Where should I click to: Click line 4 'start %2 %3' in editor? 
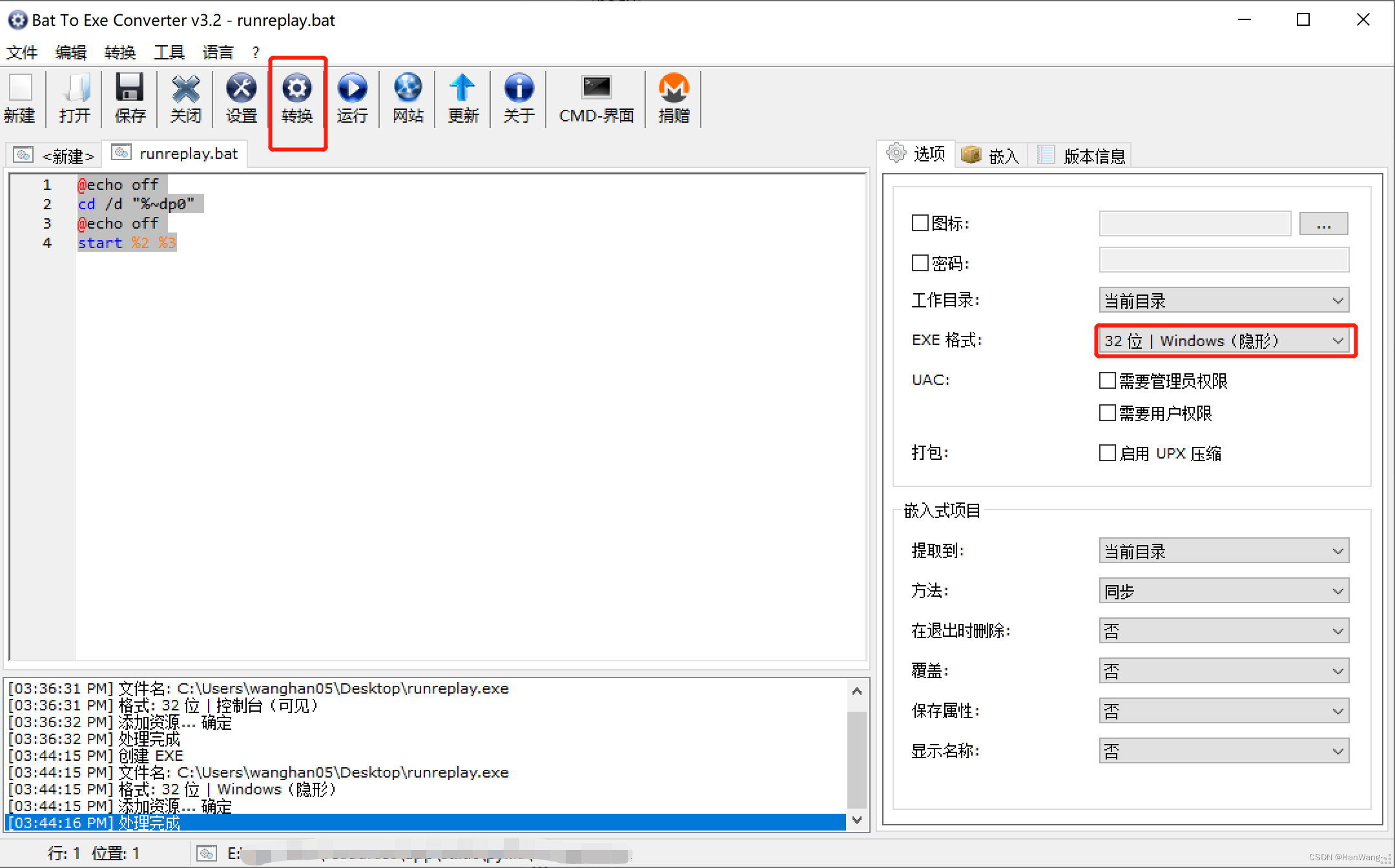coord(127,243)
